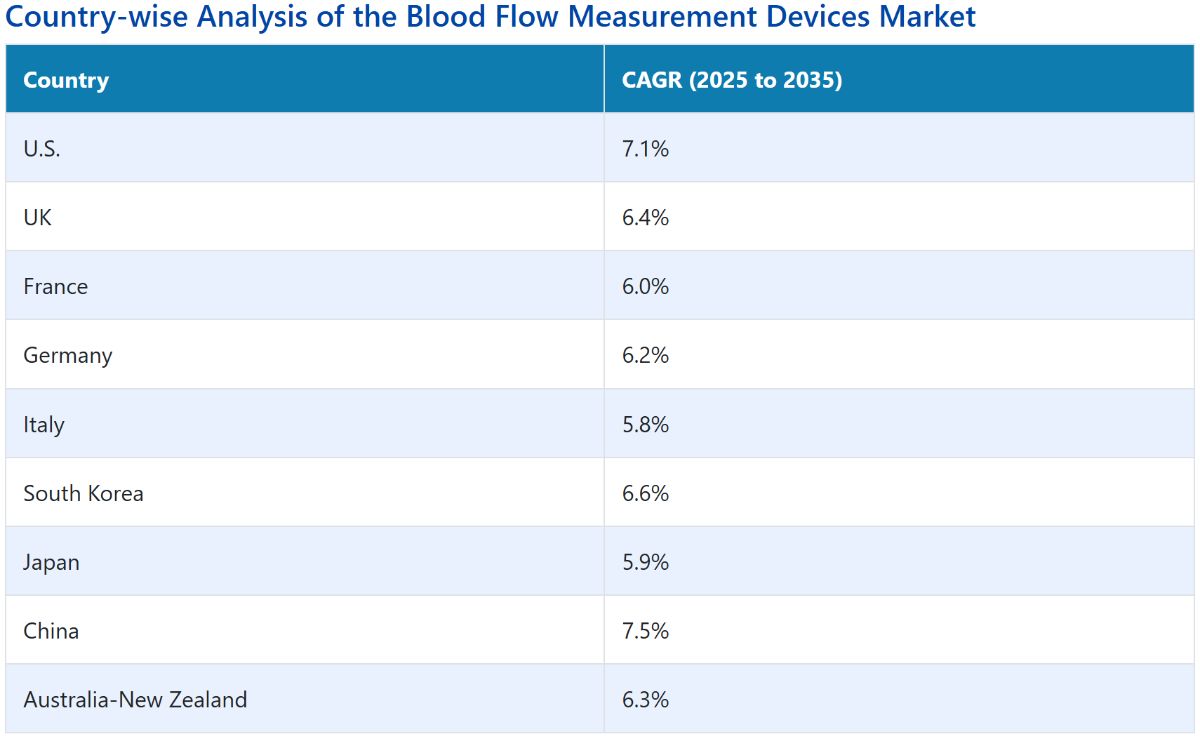Select the Italy country cell
Screen dimensions: 1200x739
[305, 424]
